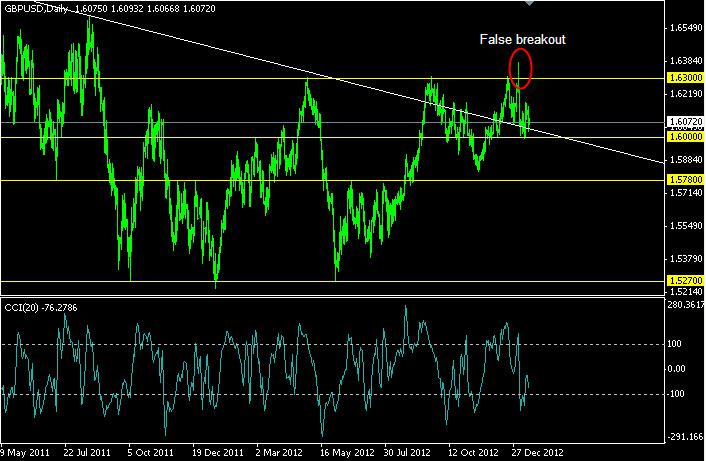The width and height of the screenshot is (706, 461).
Task: Select the yellow 1.52700 price level tag
Action: click(x=685, y=280)
